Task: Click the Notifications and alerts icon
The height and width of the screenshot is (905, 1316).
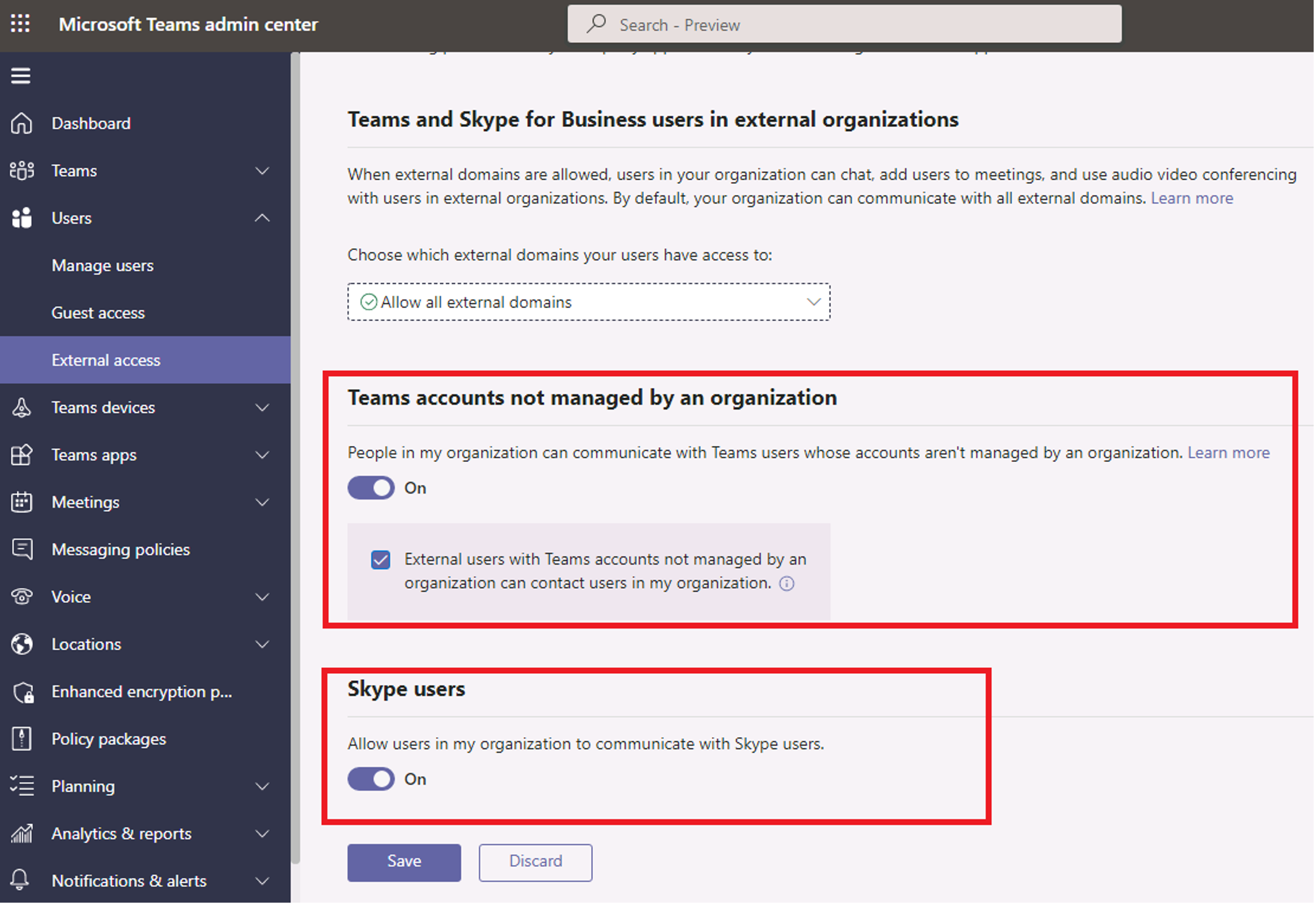Action: [24, 883]
